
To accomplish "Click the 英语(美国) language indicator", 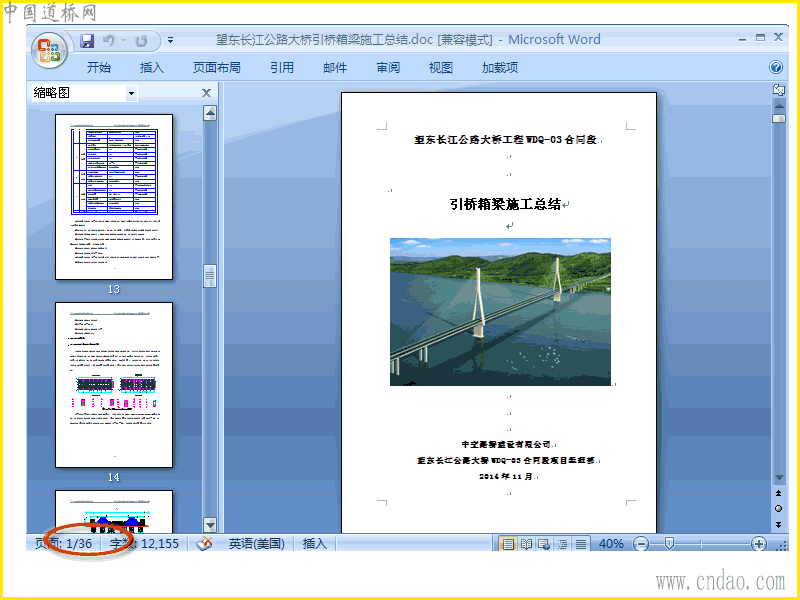I will [x=256, y=544].
